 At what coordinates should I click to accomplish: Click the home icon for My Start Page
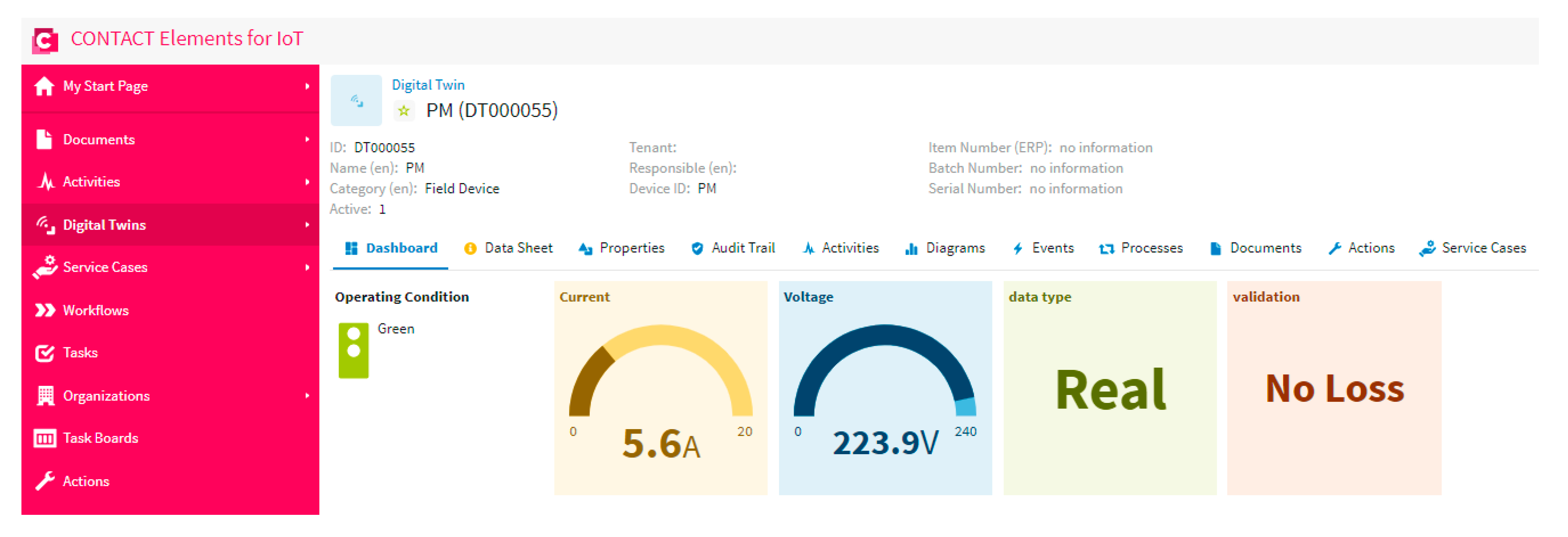[44, 86]
